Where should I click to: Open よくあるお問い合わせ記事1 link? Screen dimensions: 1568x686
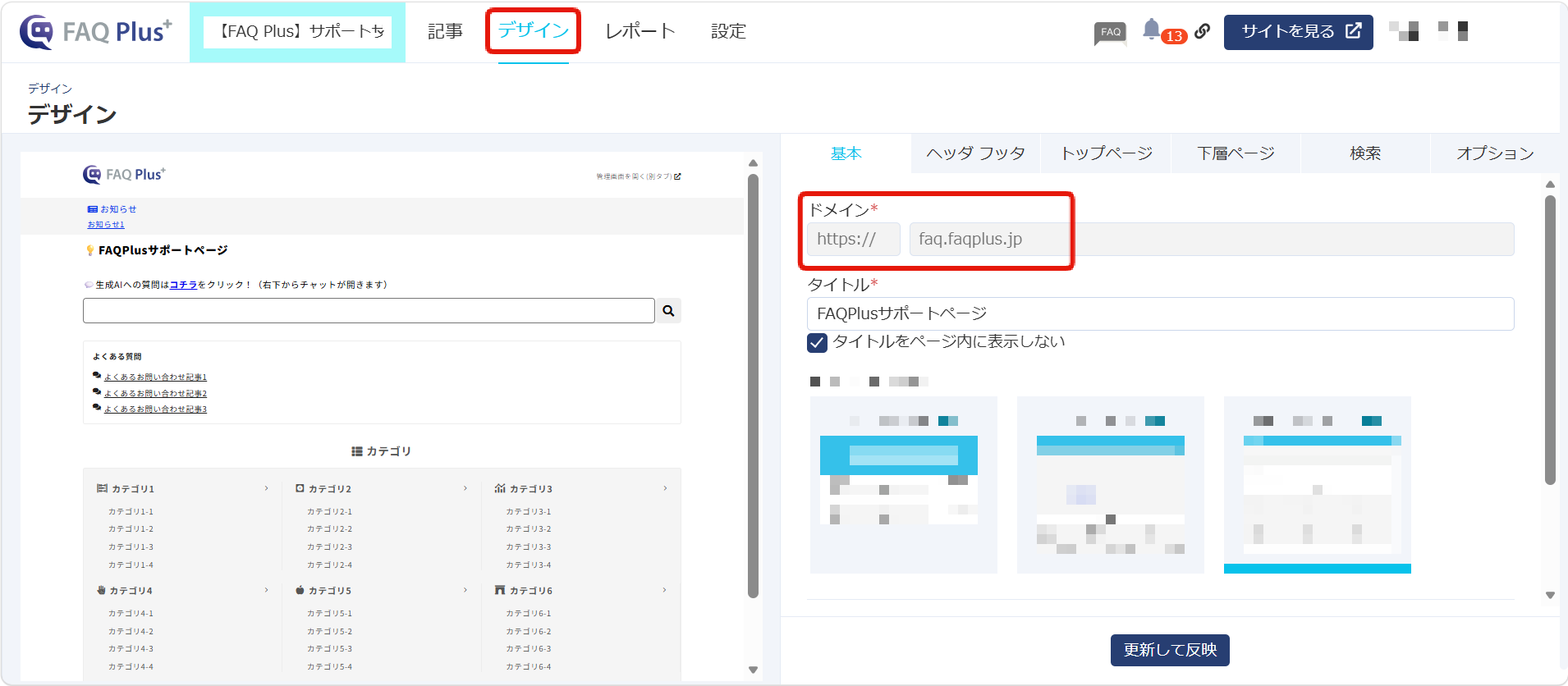pos(155,377)
